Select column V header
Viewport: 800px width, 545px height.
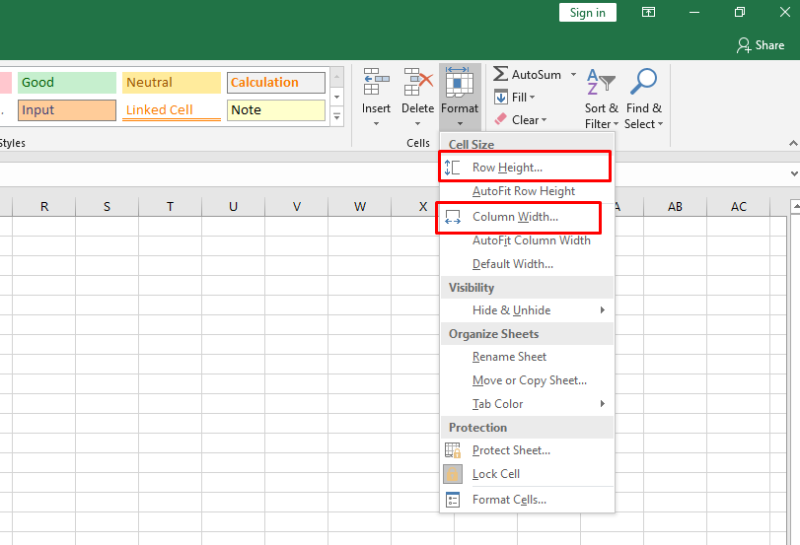click(296, 207)
